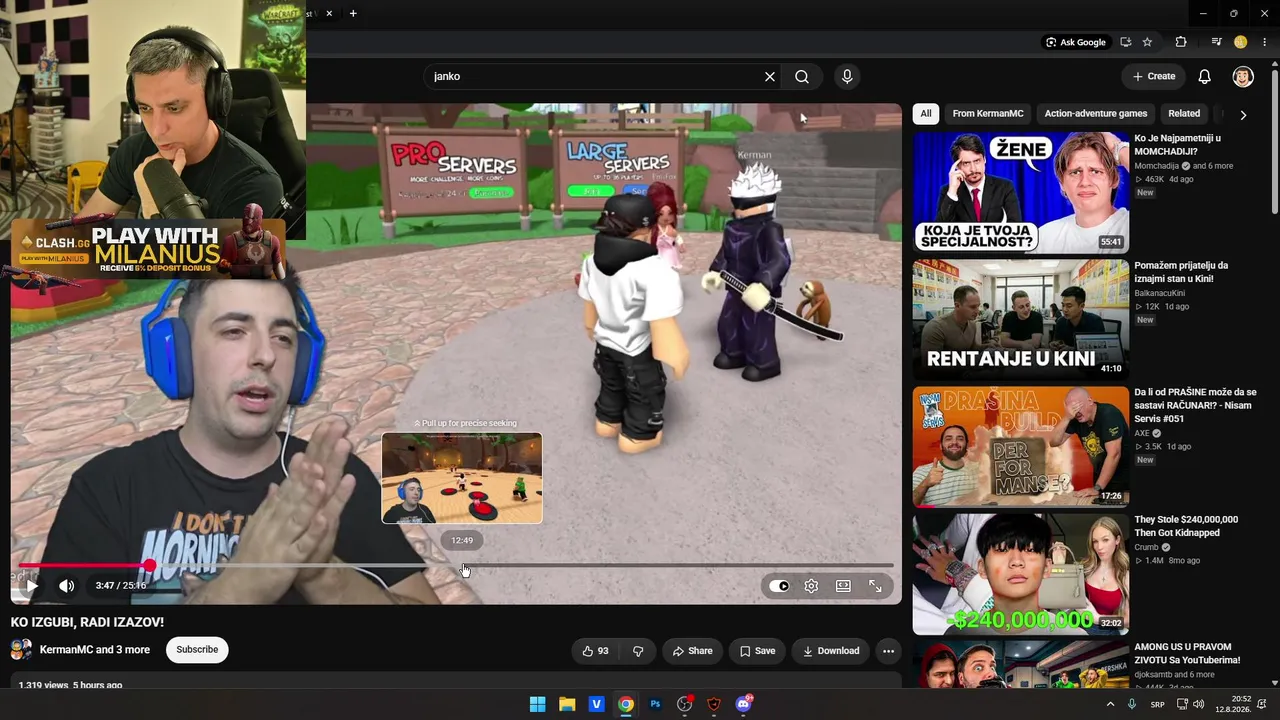Select the From KermanMC chip
This screenshot has height=720, width=1280.
(988, 114)
